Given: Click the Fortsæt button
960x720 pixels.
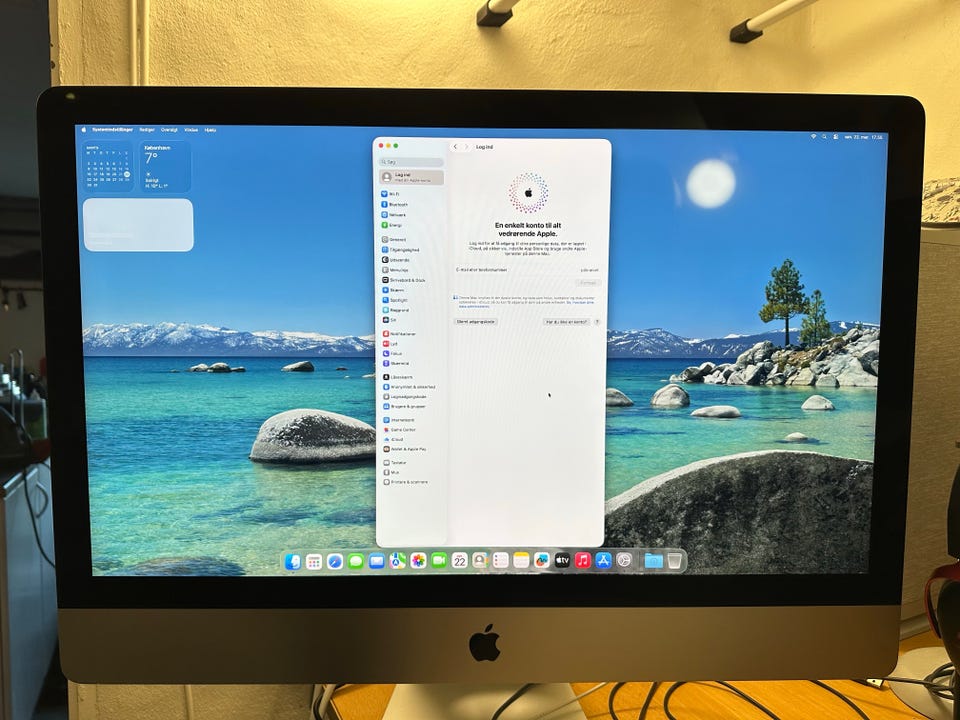Looking at the screenshot, I should coord(588,283).
